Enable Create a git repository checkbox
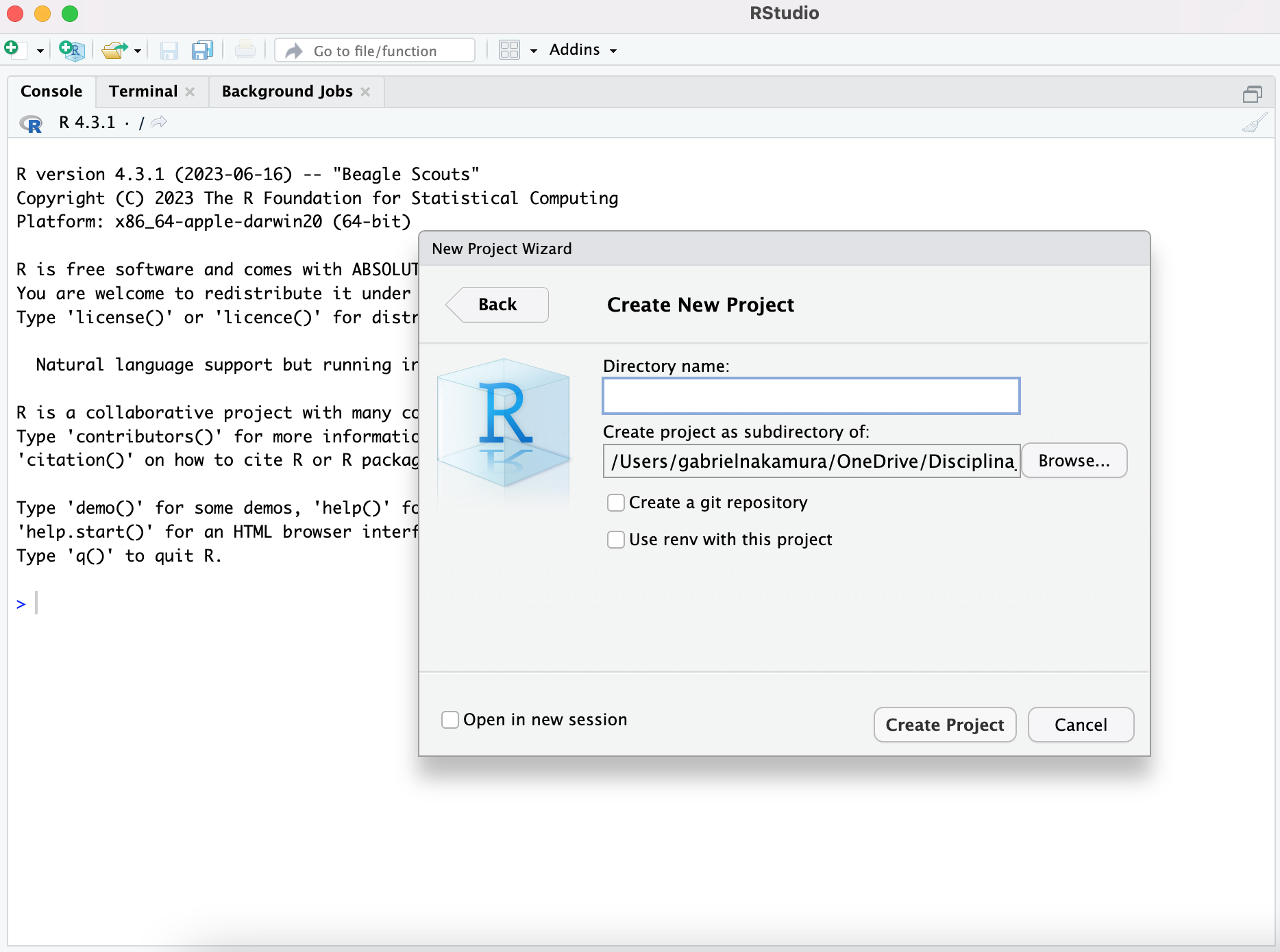Screen dimensions: 1280x952 coord(616,503)
